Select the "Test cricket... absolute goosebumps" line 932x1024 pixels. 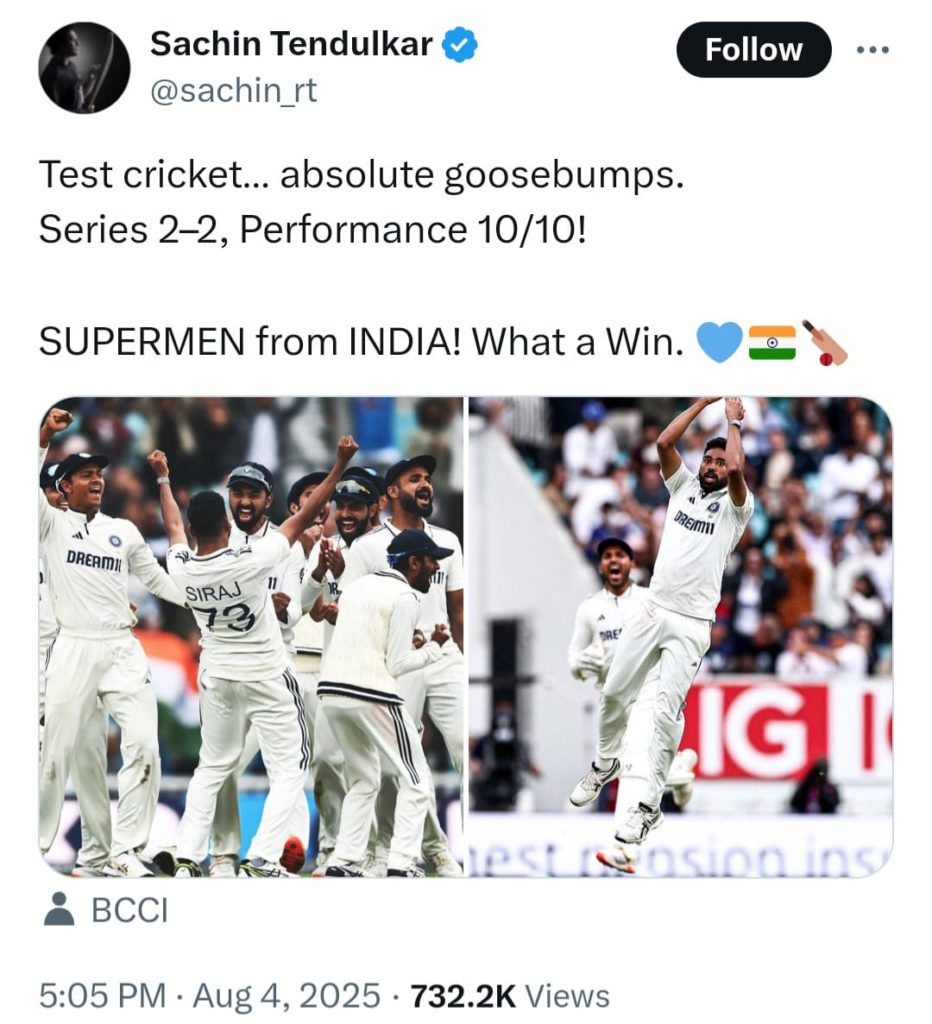click(361, 175)
